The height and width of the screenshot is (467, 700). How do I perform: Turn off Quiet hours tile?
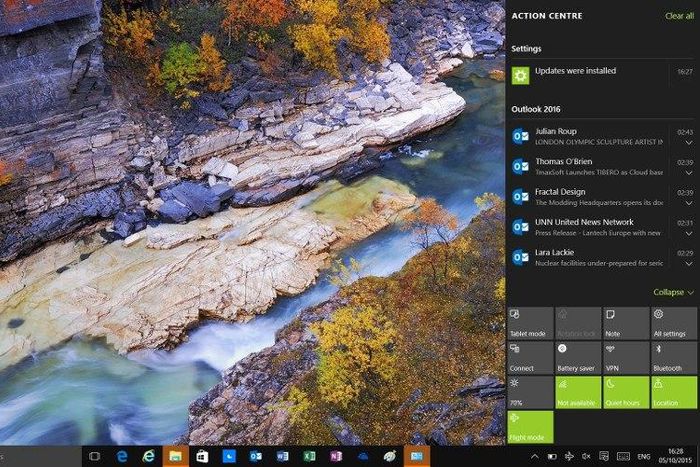click(626, 392)
